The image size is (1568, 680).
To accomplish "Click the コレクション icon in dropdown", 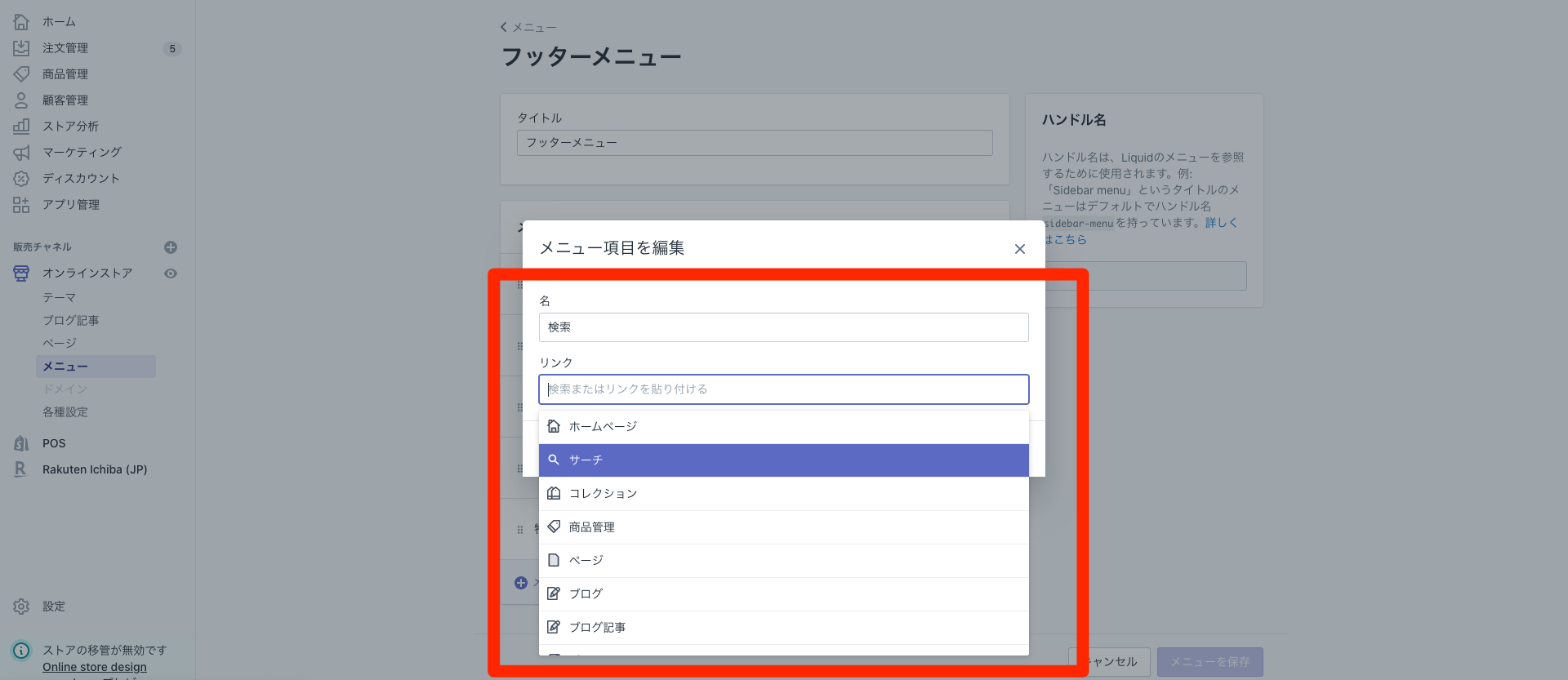I will tap(554, 493).
